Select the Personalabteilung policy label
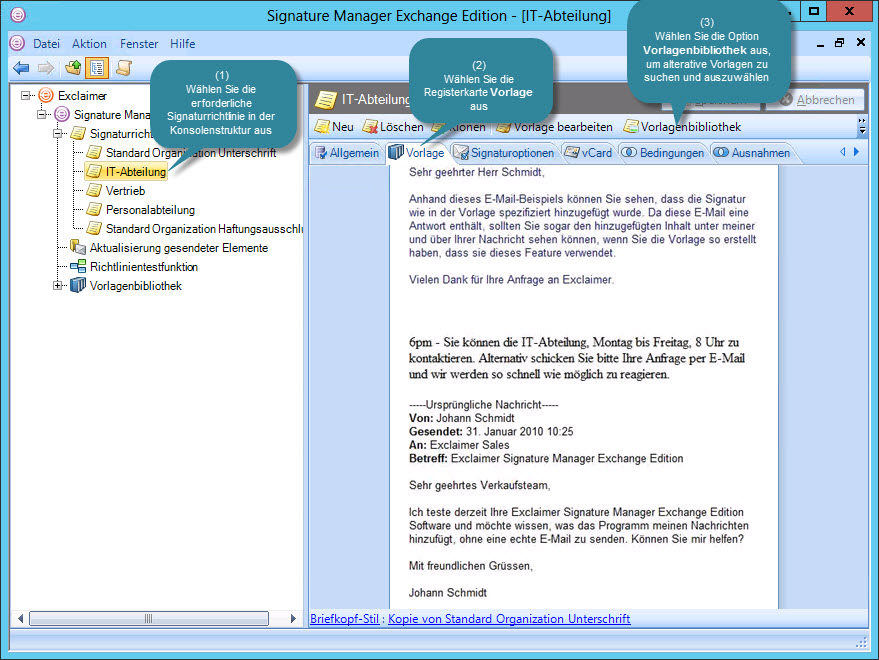The width and height of the screenshot is (879, 660). click(150, 210)
